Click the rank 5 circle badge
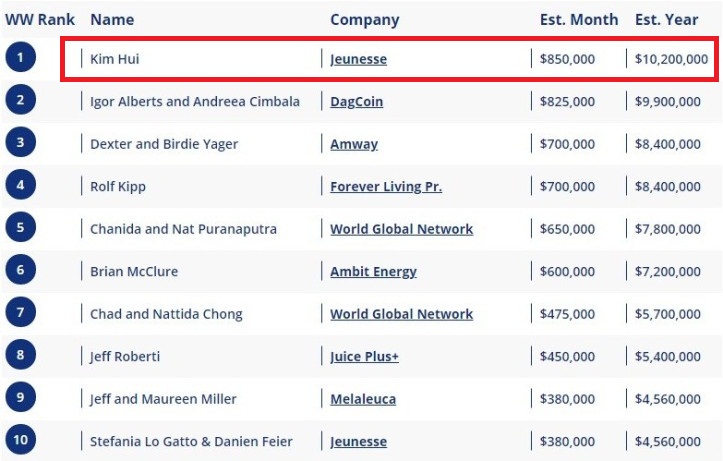This screenshot has height=461, width=723. pos(20,228)
